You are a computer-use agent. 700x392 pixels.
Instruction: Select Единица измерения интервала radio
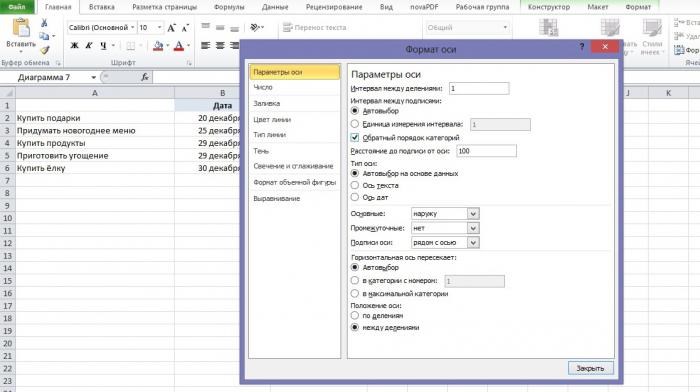355,124
